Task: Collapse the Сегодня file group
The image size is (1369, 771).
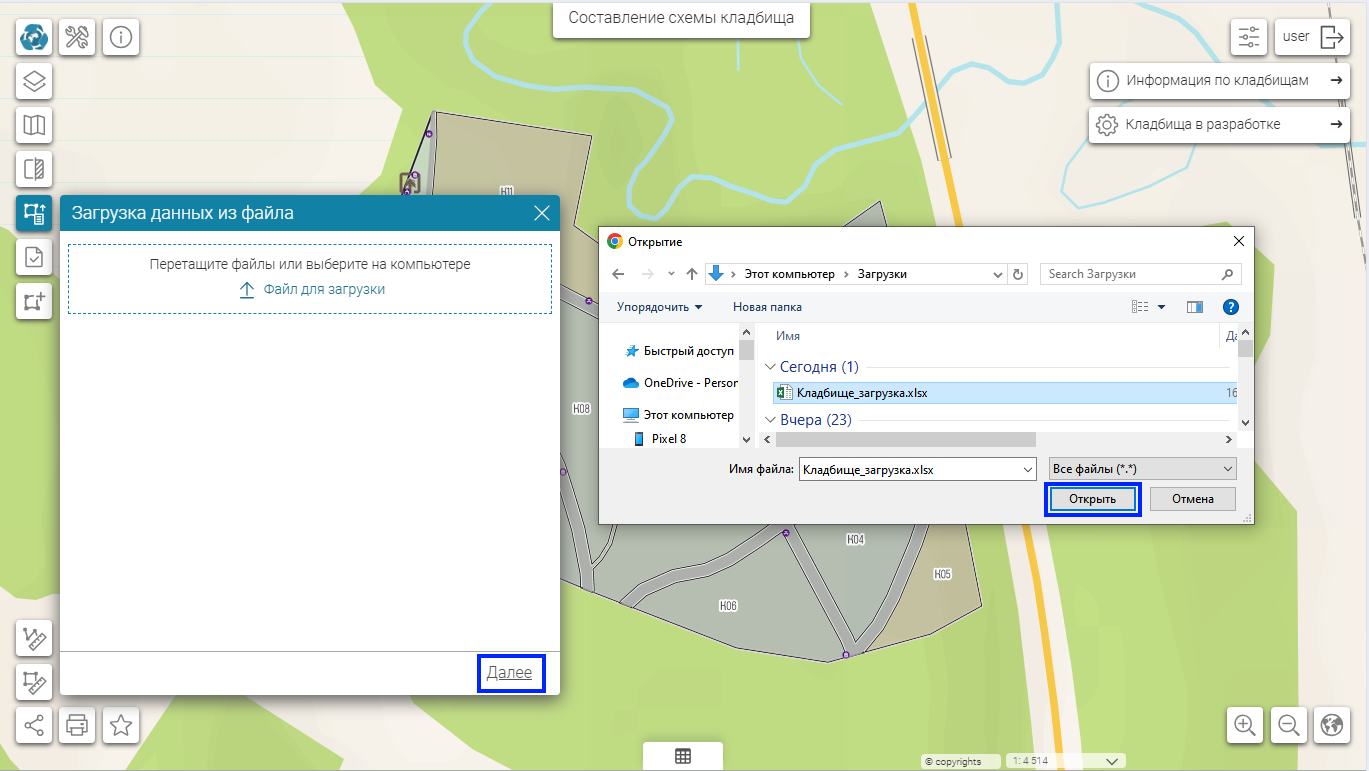Action: point(770,367)
